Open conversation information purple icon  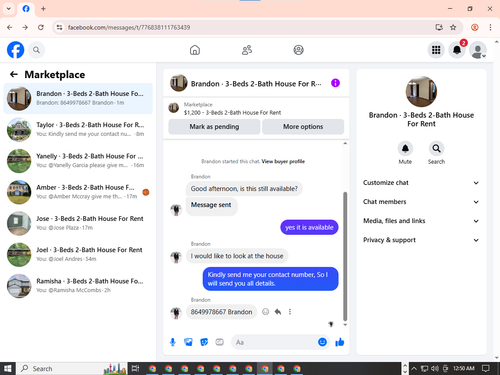pyautogui.click(x=335, y=83)
